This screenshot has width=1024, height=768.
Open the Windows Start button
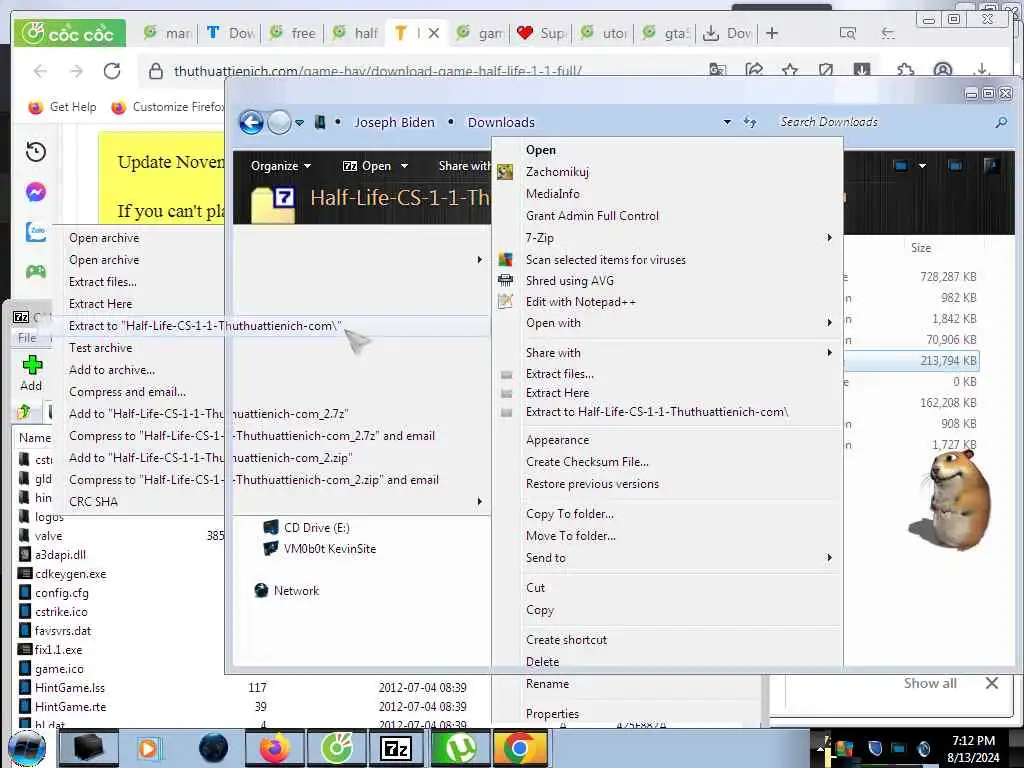coord(27,748)
